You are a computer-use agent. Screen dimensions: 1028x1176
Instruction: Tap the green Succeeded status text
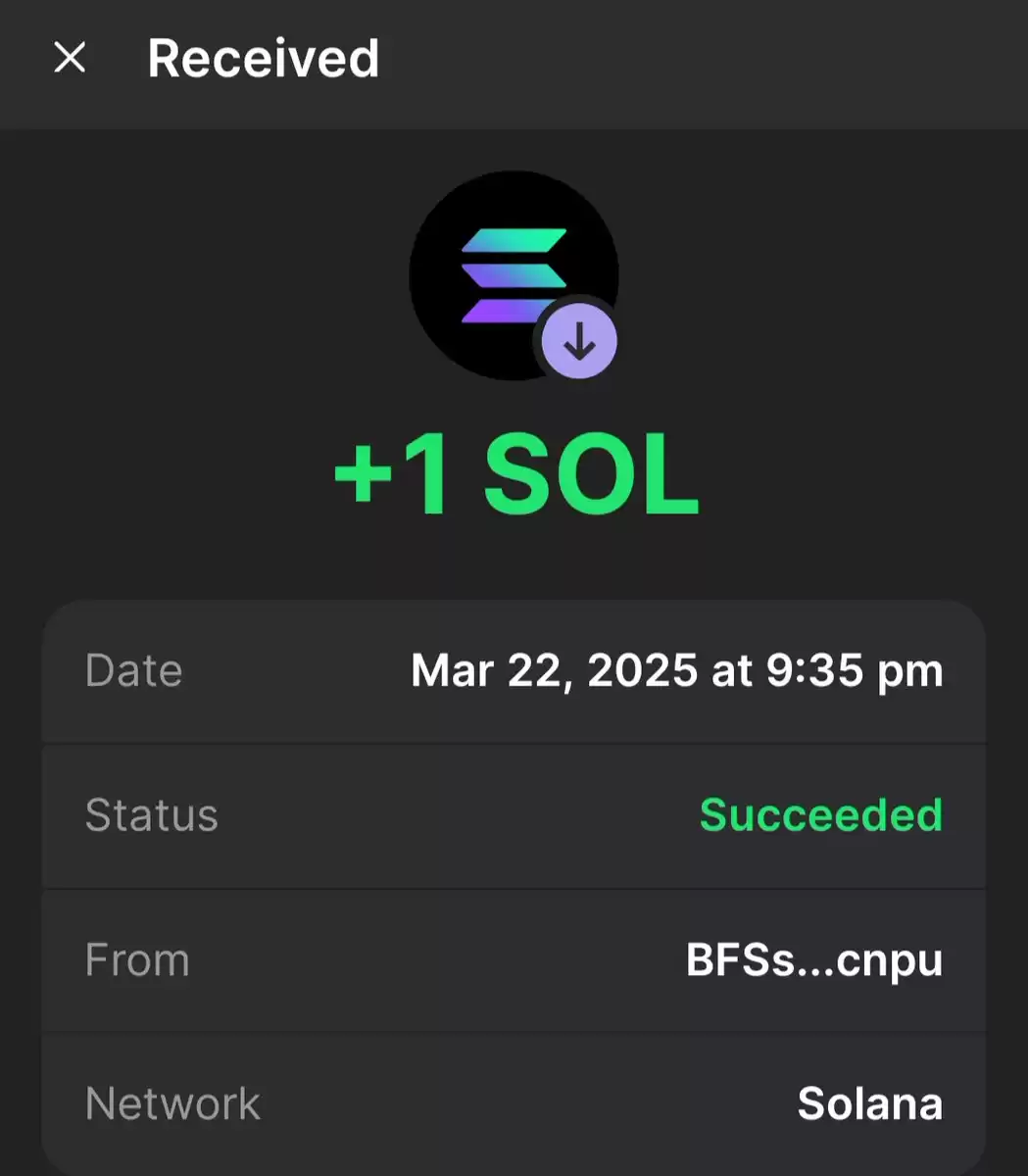[x=821, y=815]
